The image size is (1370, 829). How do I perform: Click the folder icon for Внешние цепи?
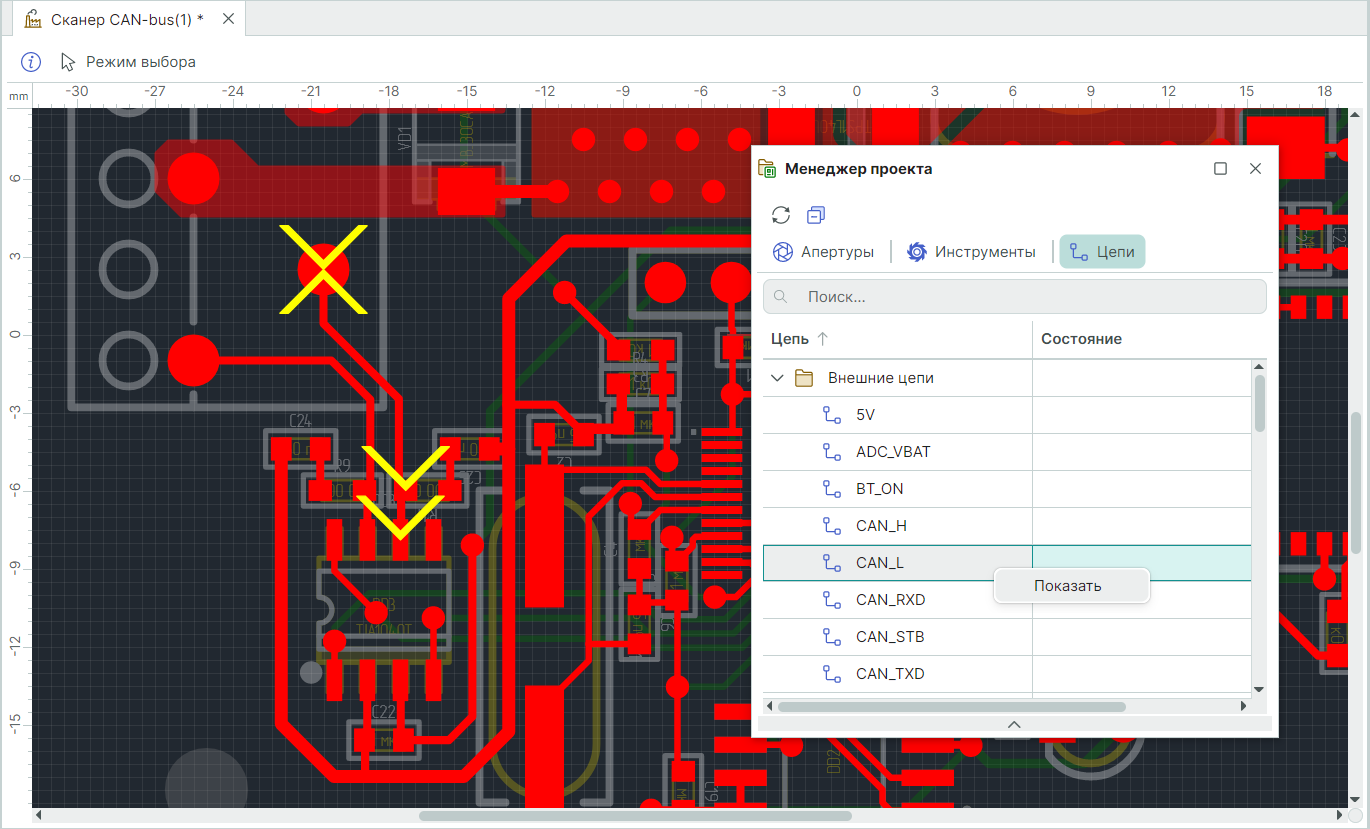click(x=803, y=378)
